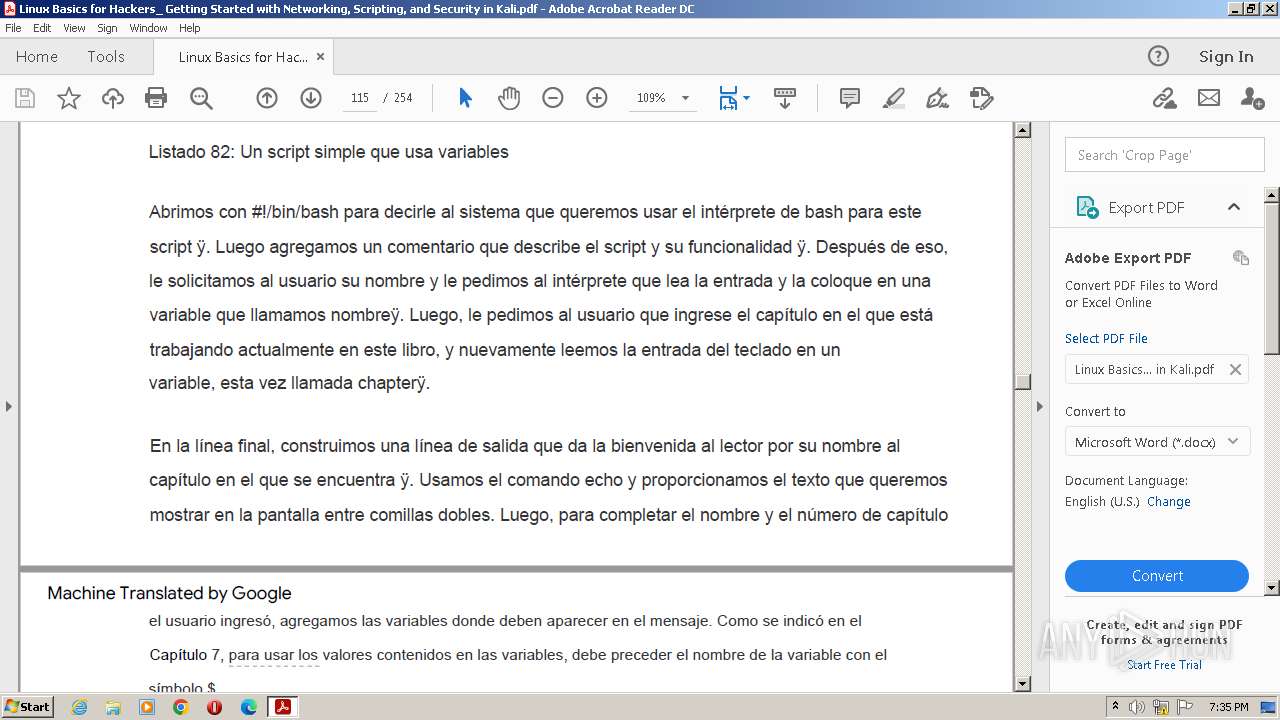
Task: Open the find text magnifier
Action: click(x=201, y=98)
